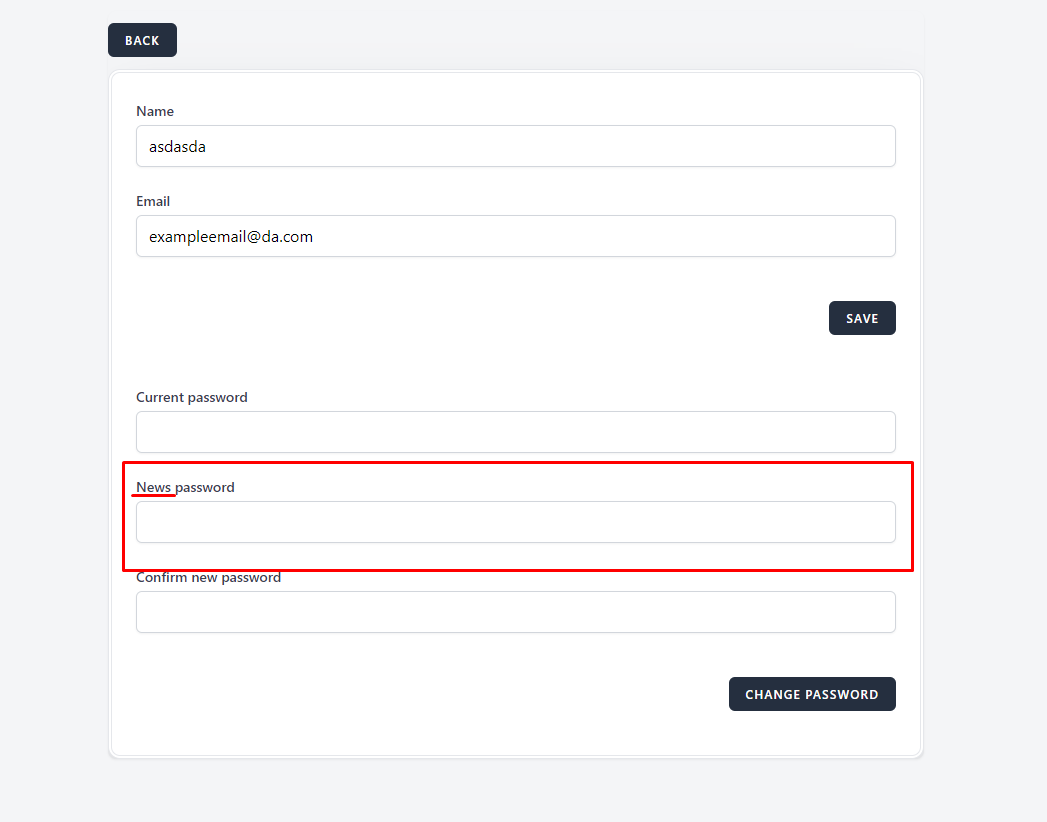Click the word "News" in the label
The height and width of the screenshot is (822, 1047).
click(153, 487)
